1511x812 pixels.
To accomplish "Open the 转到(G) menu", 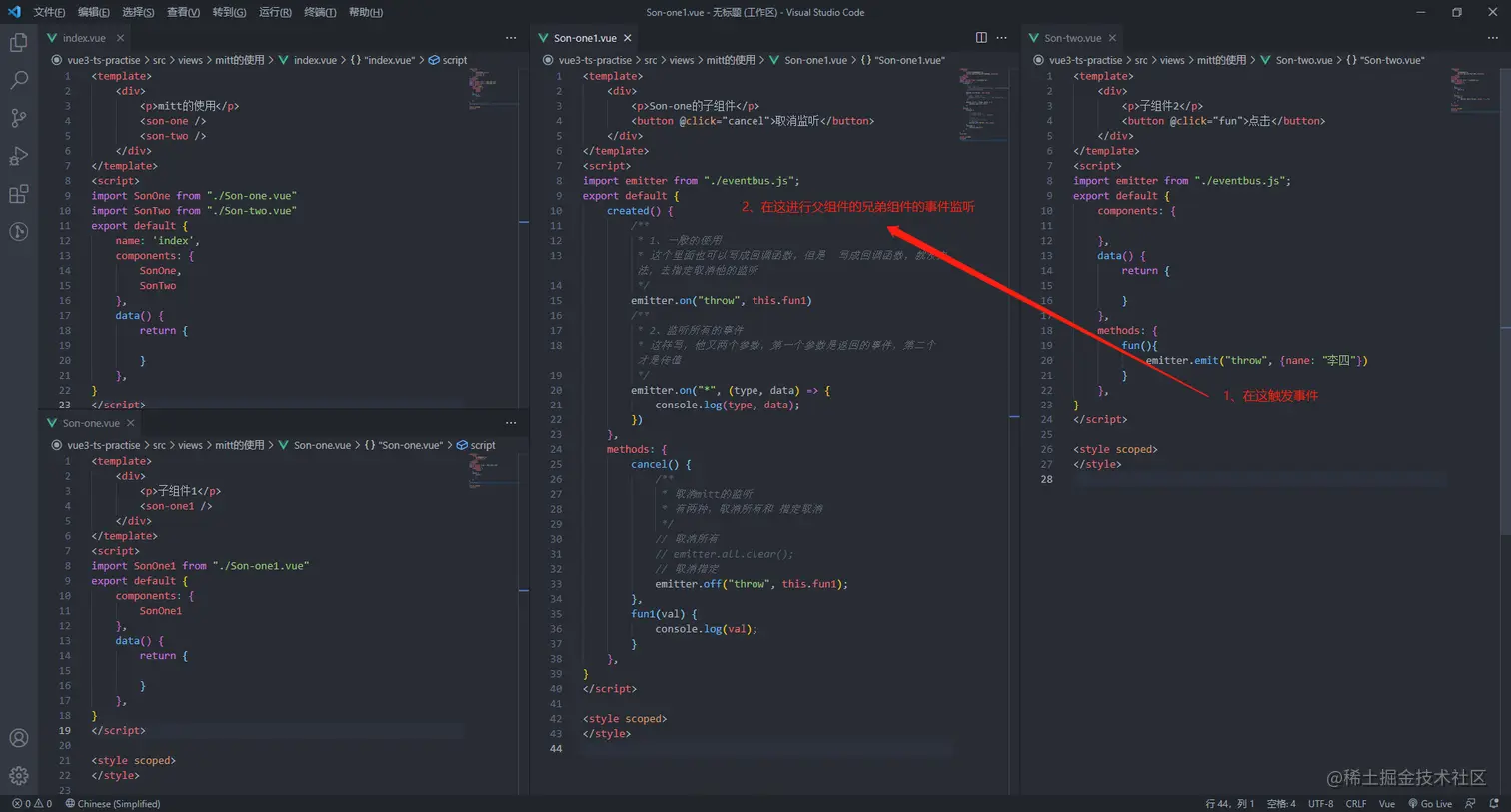I will [x=229, y=12].
